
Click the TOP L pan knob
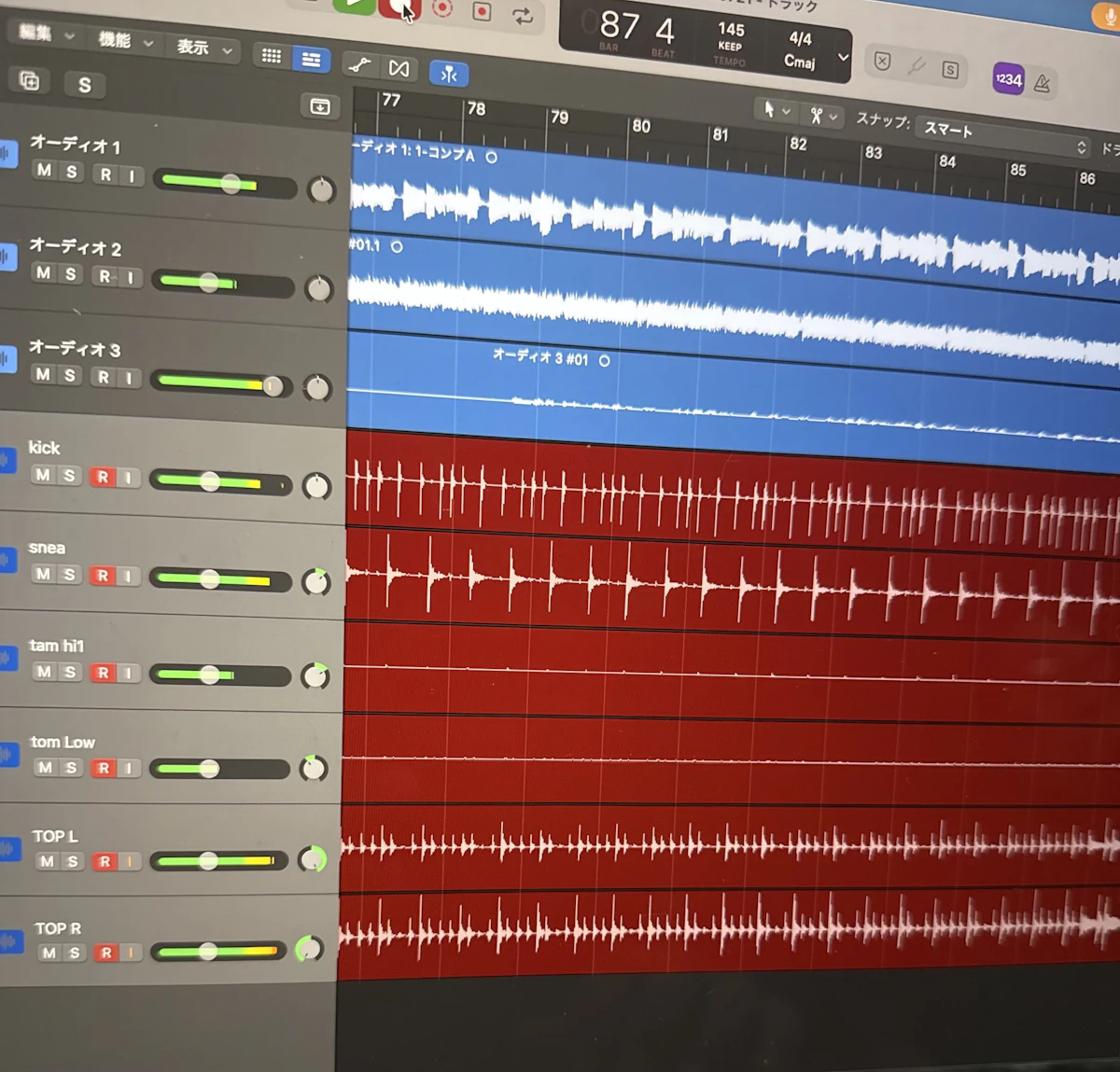tap(312, 859)
